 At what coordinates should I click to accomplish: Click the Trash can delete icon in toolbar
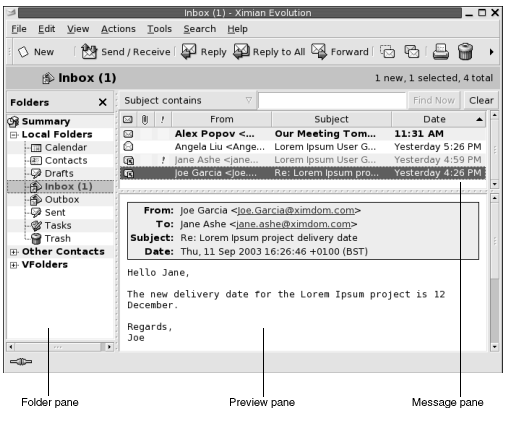(465, 52)
